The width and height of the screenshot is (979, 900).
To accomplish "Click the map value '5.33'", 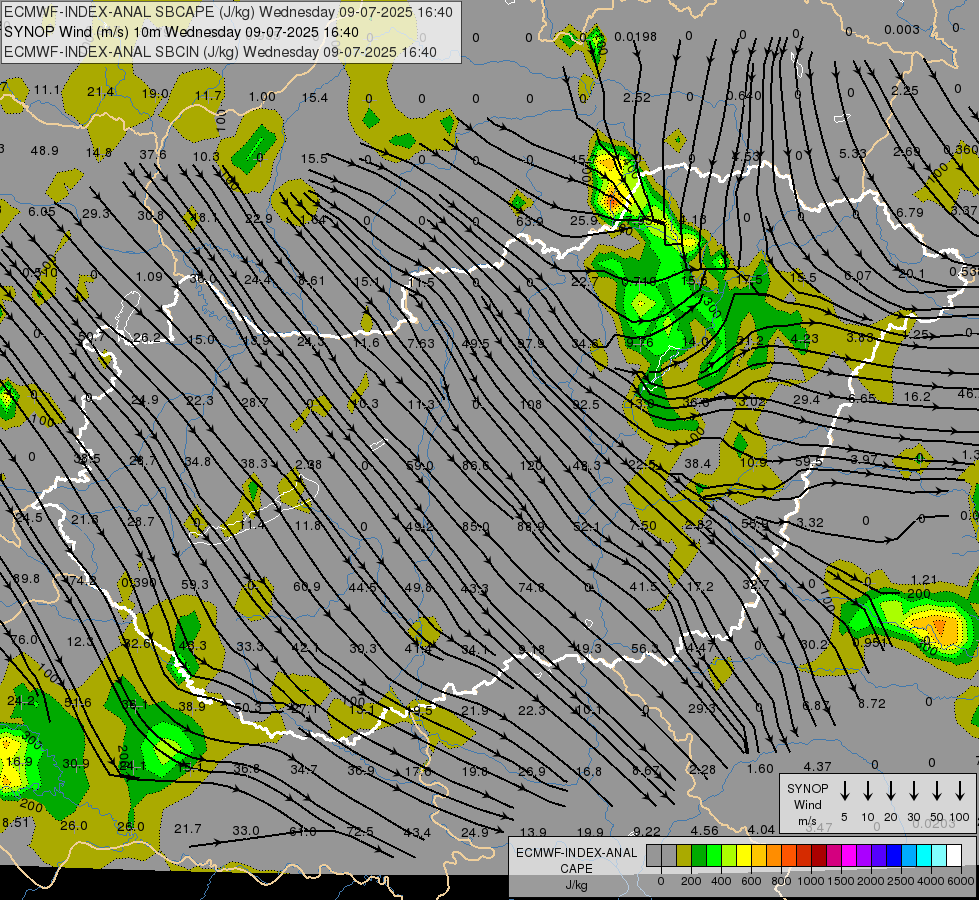I will (x=852, y=154).
